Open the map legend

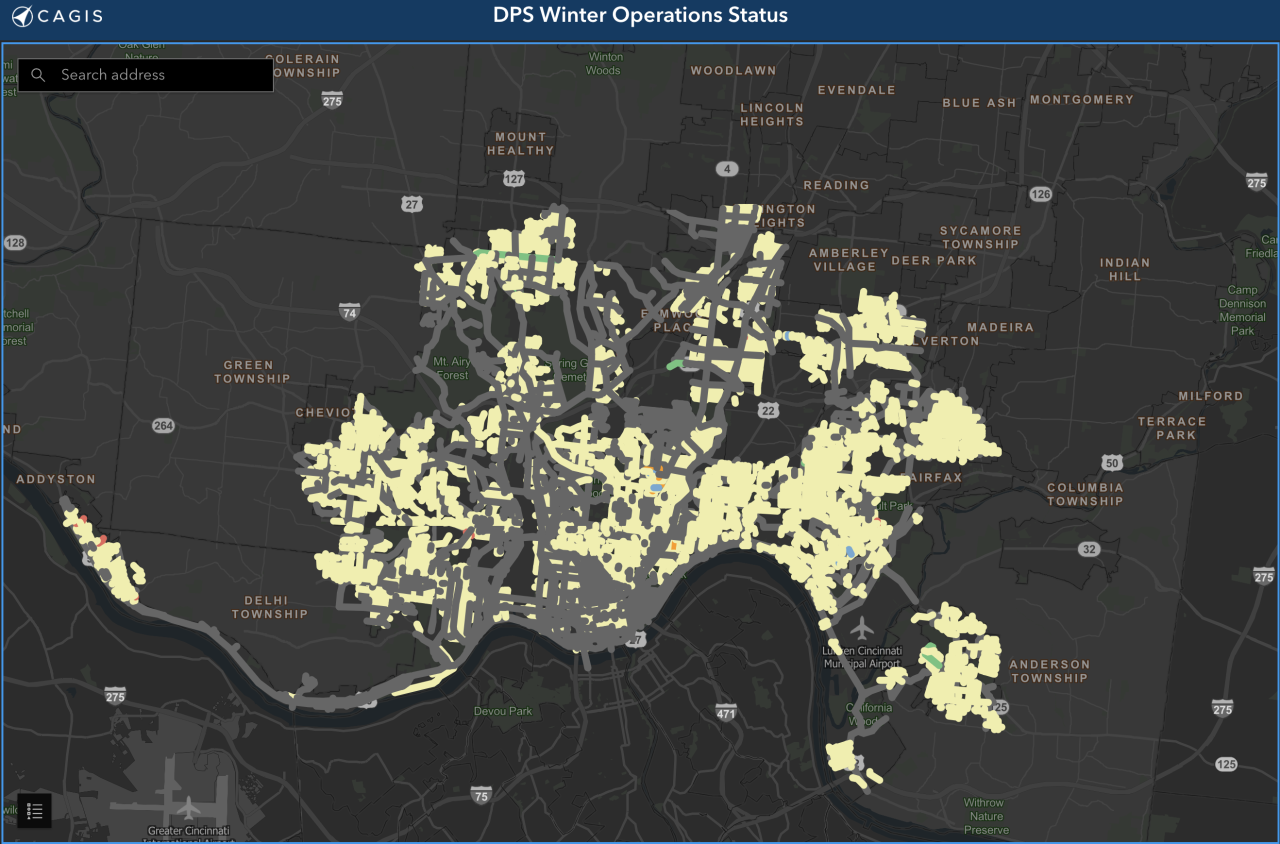tap(34, 810)
